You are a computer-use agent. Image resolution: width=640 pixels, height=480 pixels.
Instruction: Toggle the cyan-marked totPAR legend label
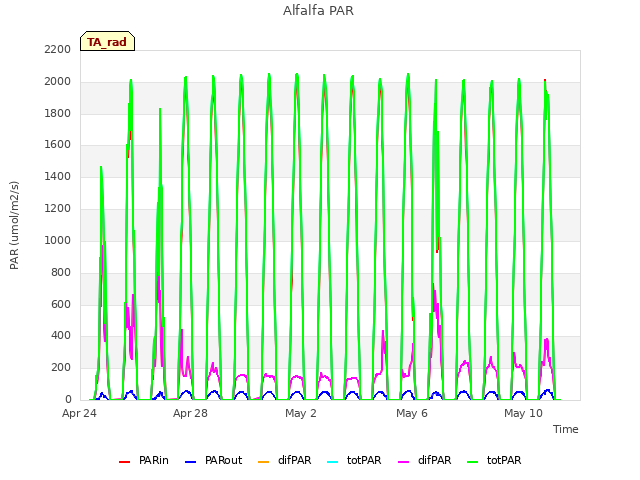(x=364, y=460)
